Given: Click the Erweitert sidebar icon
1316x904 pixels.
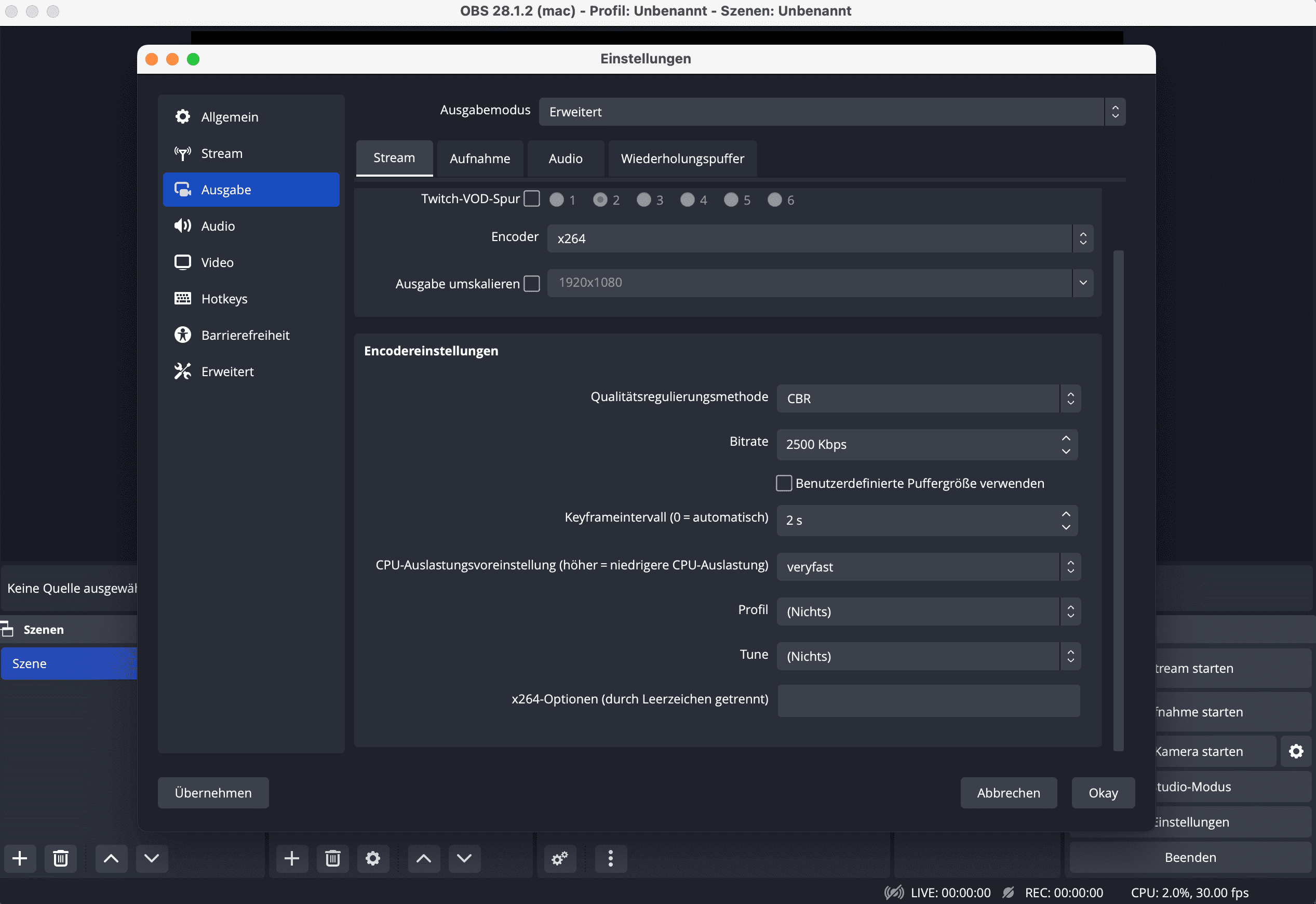Looking at the screenshot, I should 183,371.
